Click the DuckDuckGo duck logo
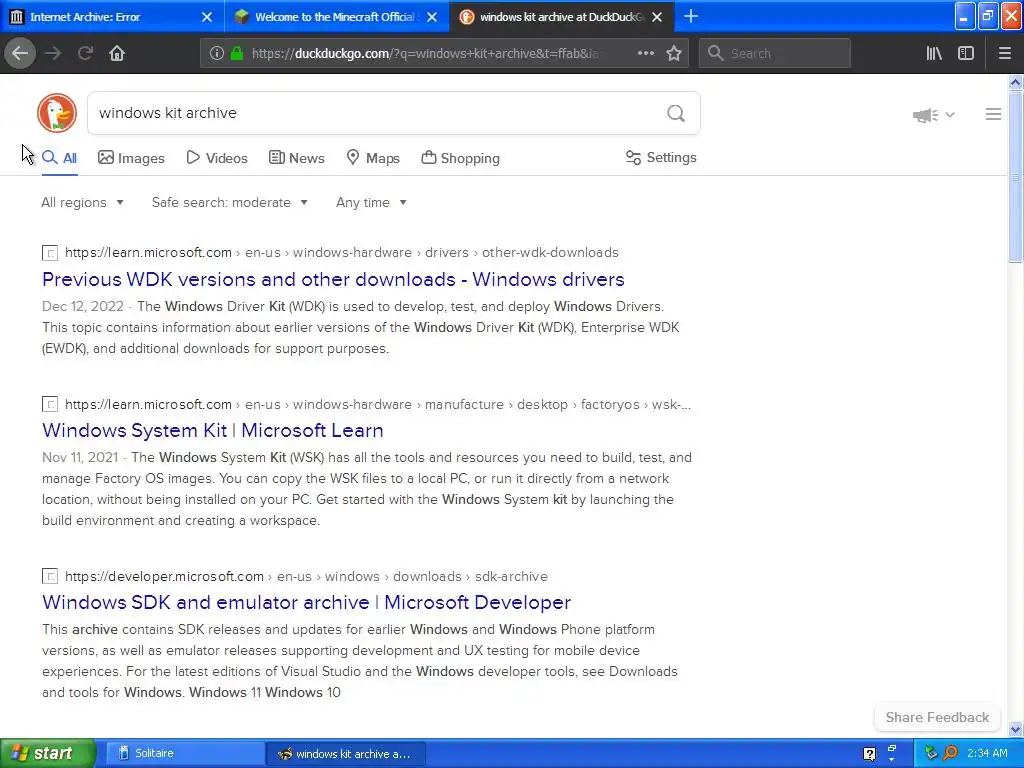This screenshot has height=768, width=1024. tap(57, 113)
